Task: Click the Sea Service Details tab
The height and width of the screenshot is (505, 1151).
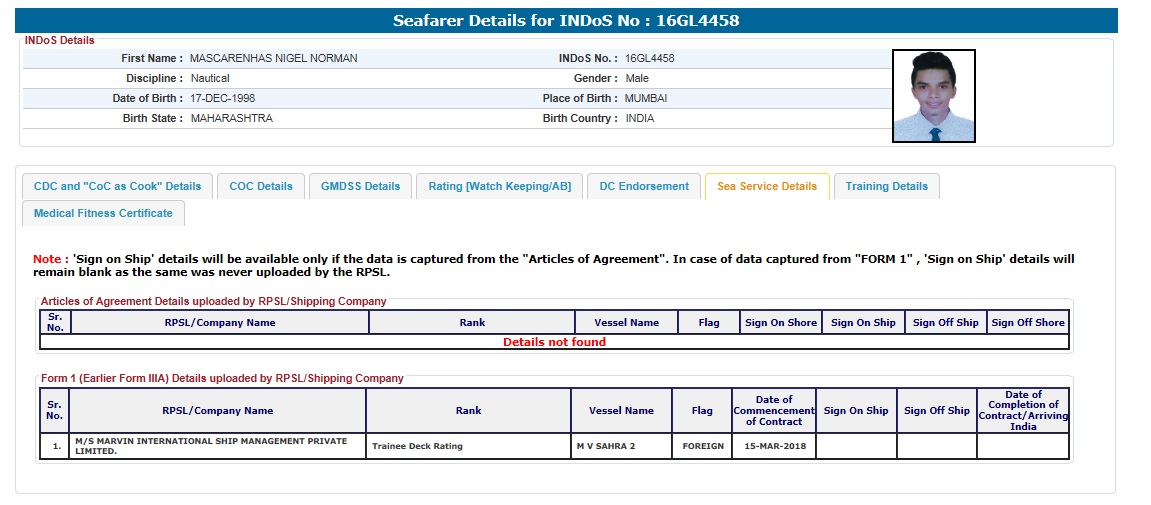Action: click(x=767, y=186)
